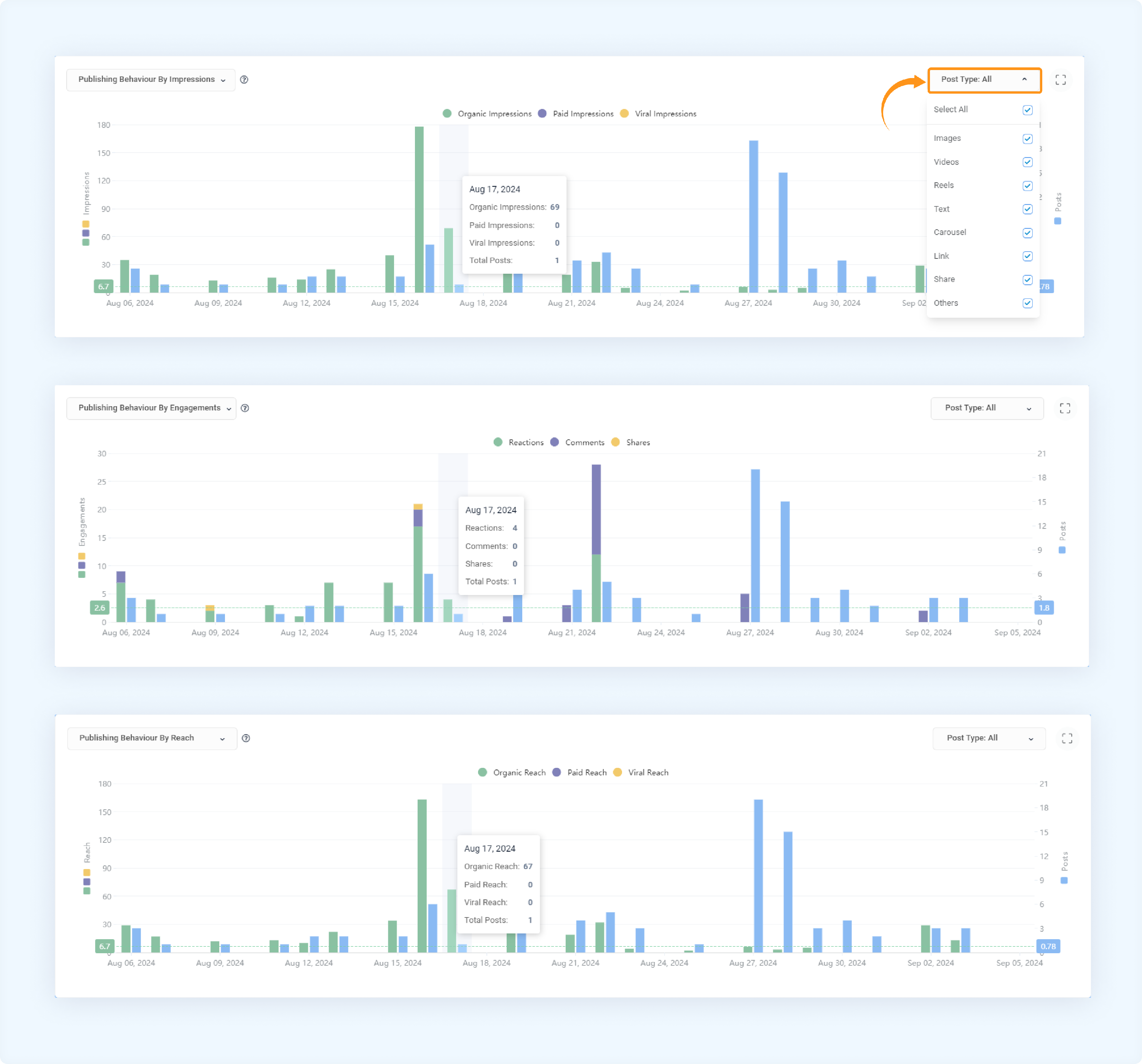Toggle Organic Impressions legend dot
This screenshot has height=1064, width=1142.
[447, 113]
